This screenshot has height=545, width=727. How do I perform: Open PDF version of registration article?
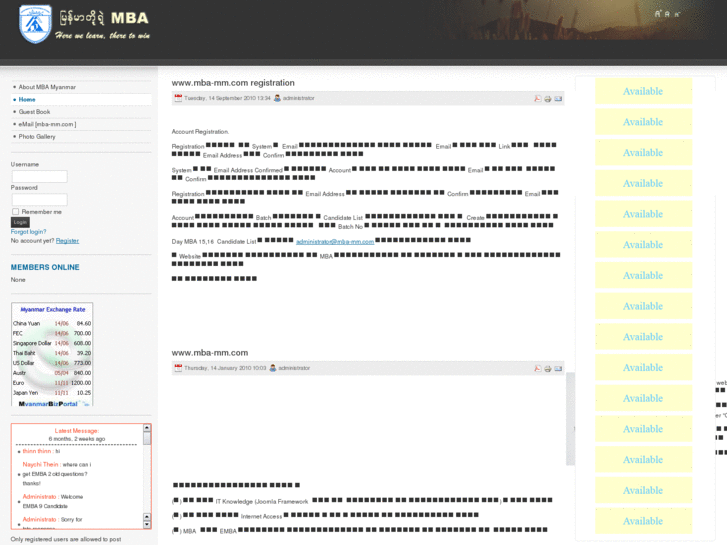537,98
